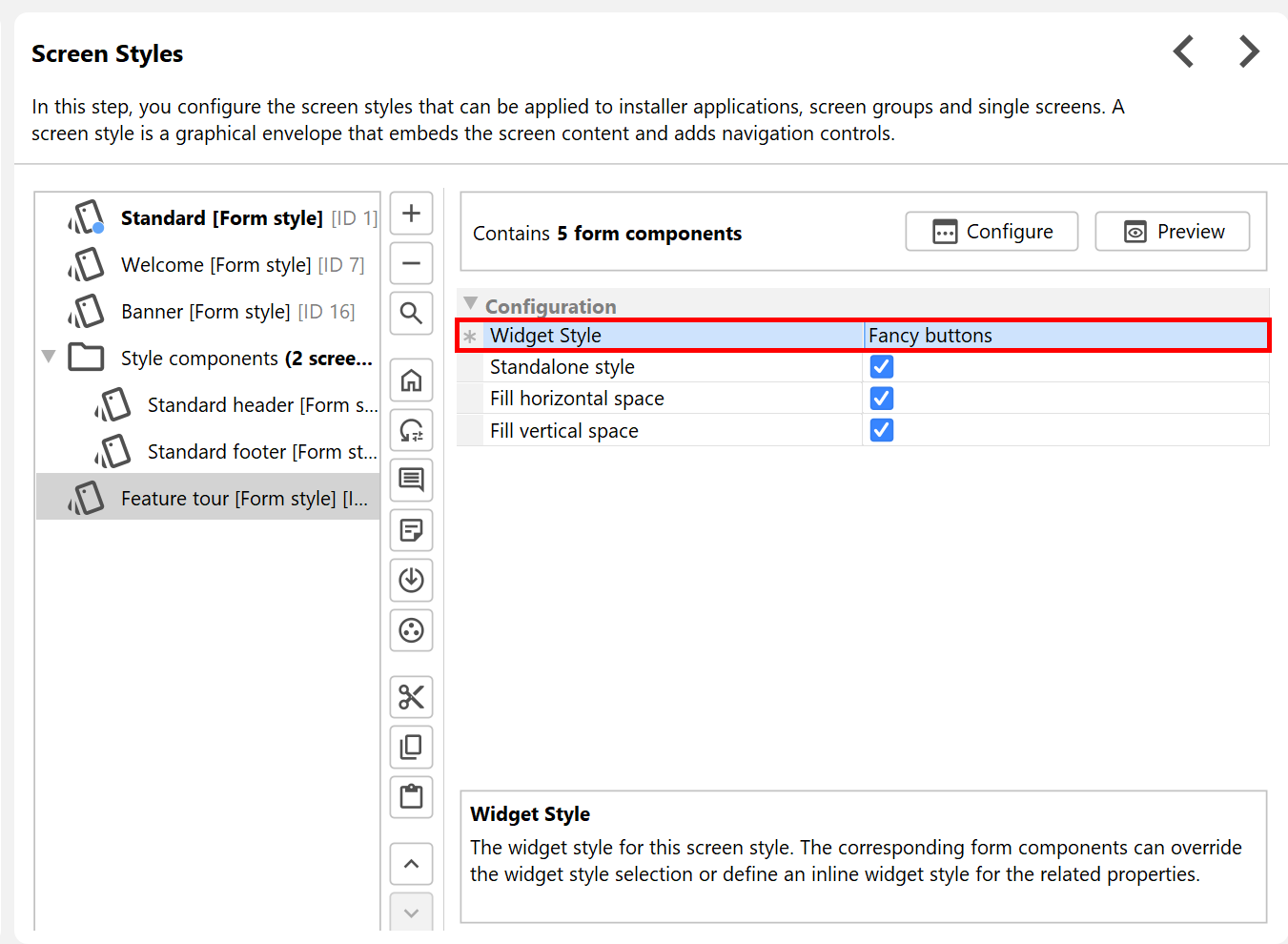This screenshot has width=1288, height=944.
Task: Go to the next step arrow
Action: tap(1249, 51)
